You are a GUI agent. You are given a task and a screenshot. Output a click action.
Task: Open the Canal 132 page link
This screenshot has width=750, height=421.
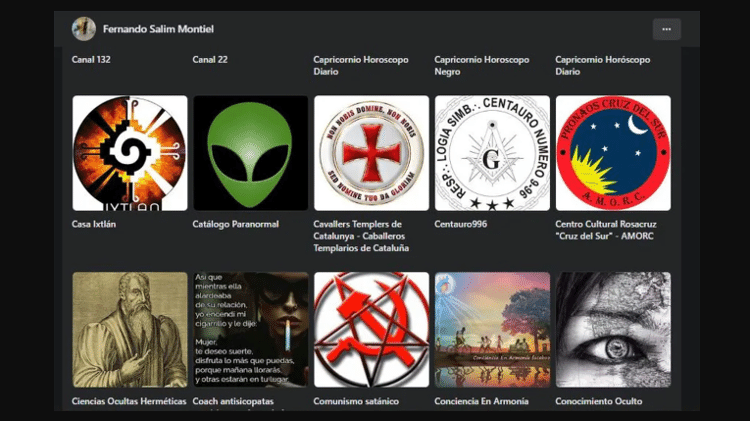point(91,60)
